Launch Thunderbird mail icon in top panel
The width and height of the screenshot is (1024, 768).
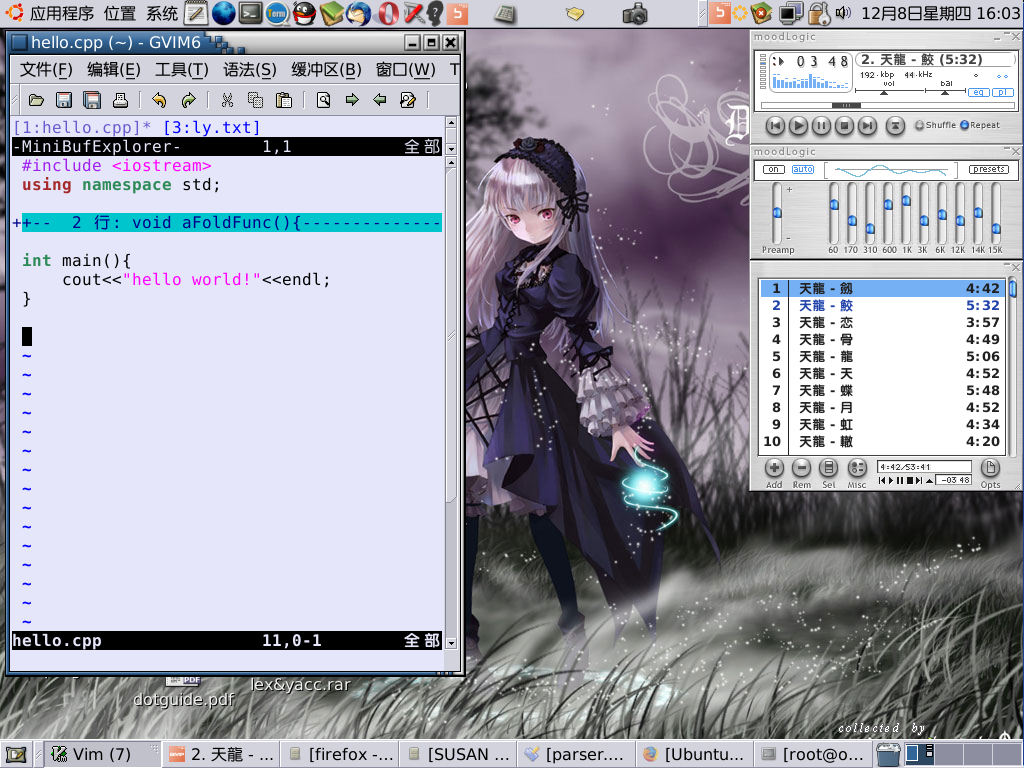coord(358,12)
